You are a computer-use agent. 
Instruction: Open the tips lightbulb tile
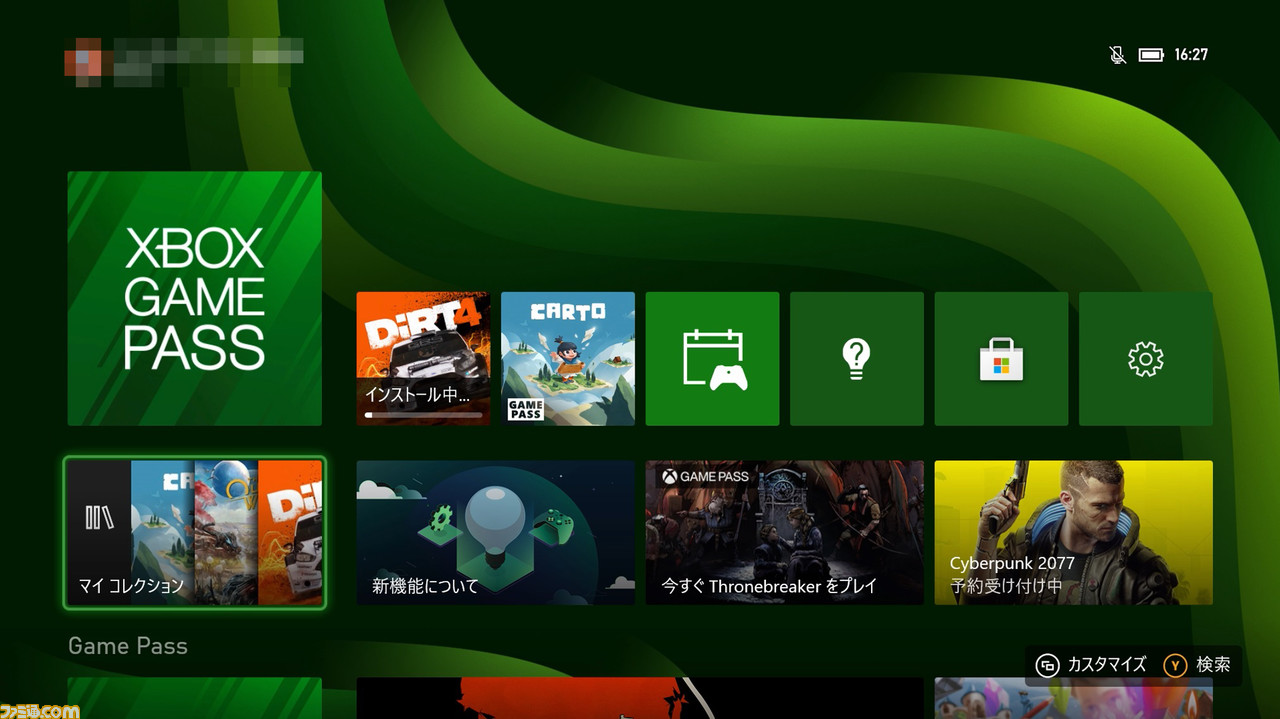point(857,359)
